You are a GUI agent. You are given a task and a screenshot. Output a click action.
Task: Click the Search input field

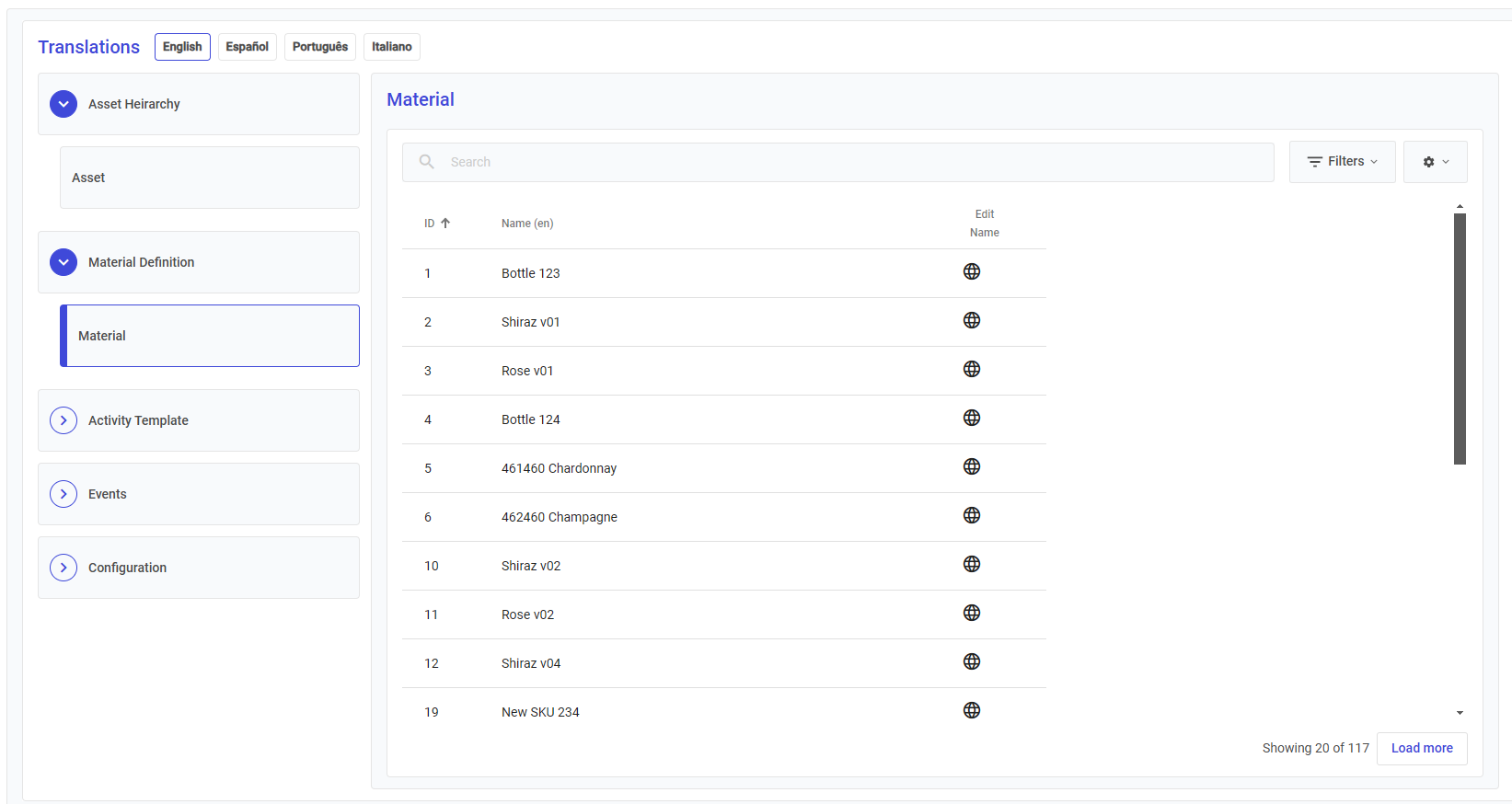click(x=856, y=162)
